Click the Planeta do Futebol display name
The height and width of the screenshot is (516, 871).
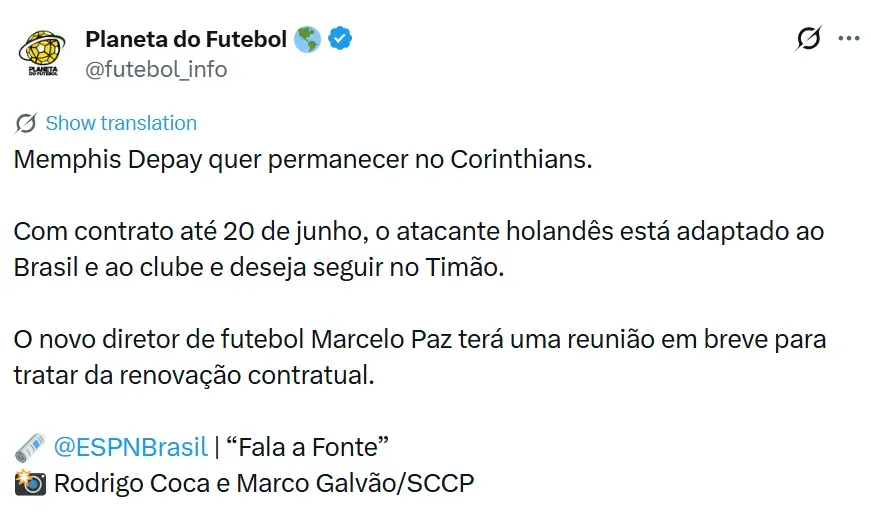(187, 39)
